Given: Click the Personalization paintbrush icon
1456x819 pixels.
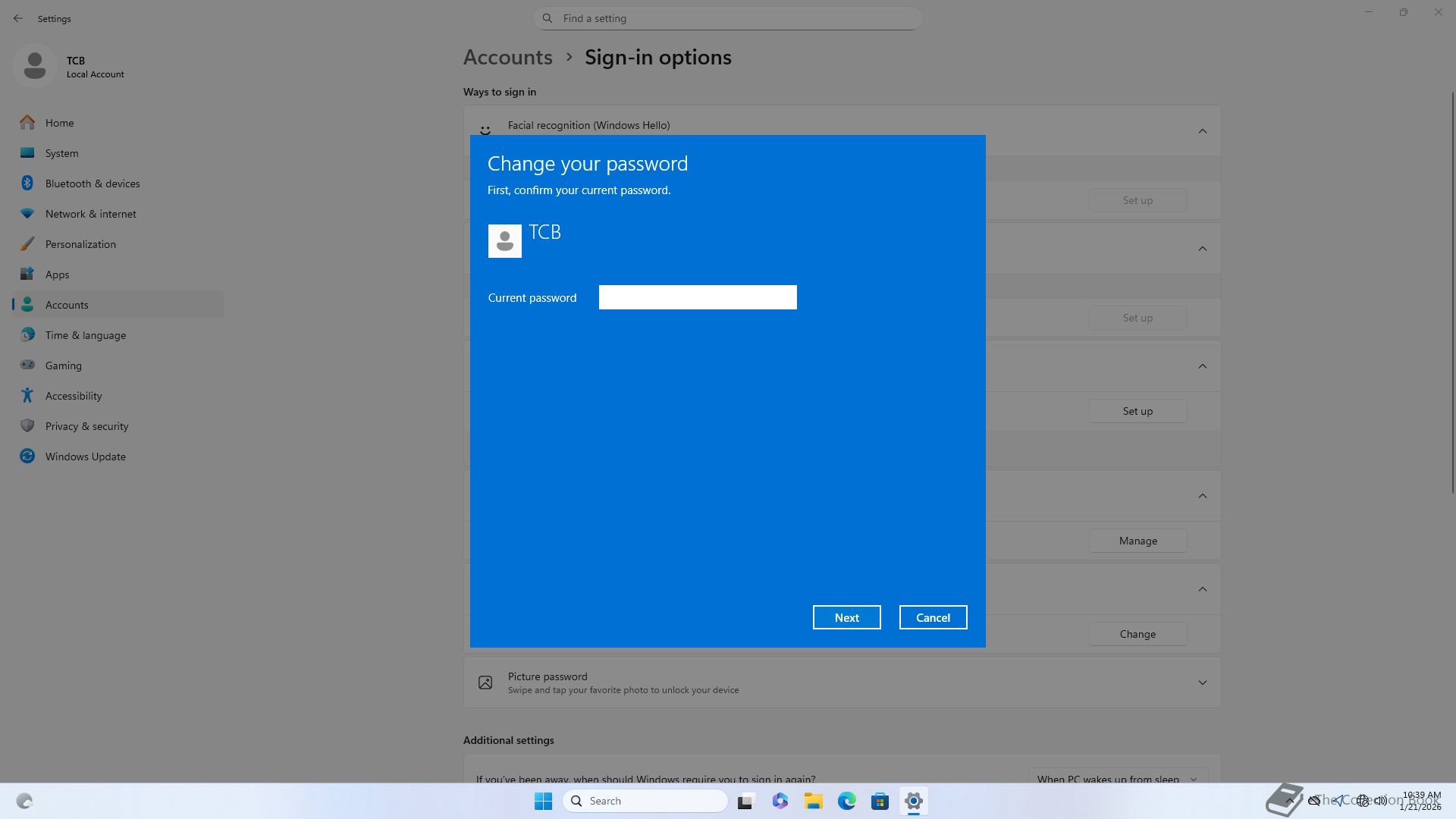Looking at the screenshot, I should [27, 244].
